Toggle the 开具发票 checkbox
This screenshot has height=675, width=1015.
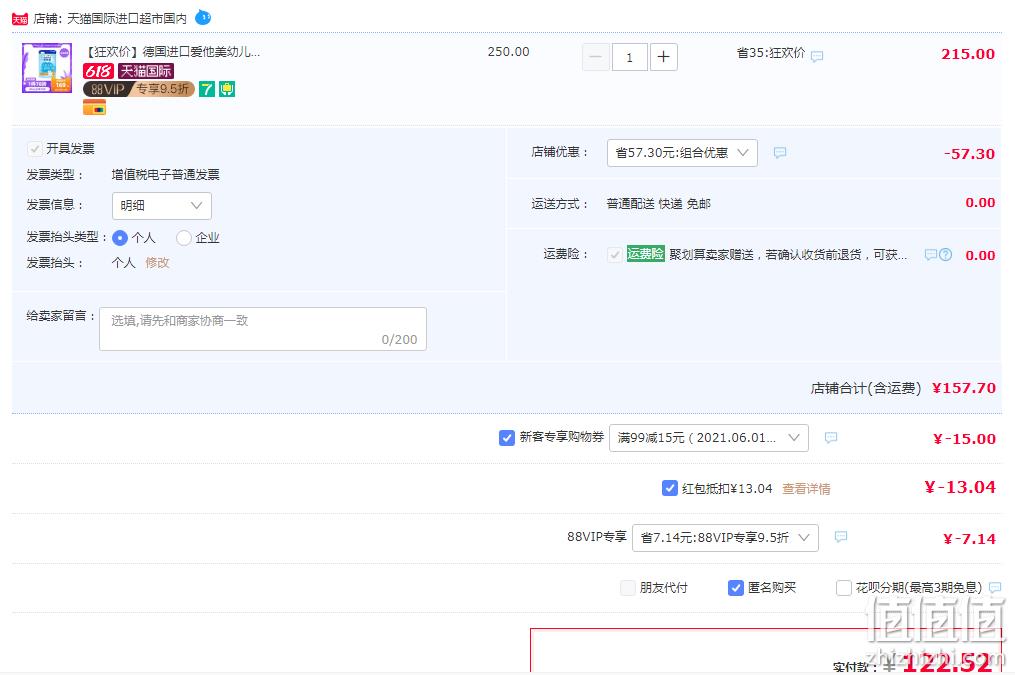(x=34, y=149)
